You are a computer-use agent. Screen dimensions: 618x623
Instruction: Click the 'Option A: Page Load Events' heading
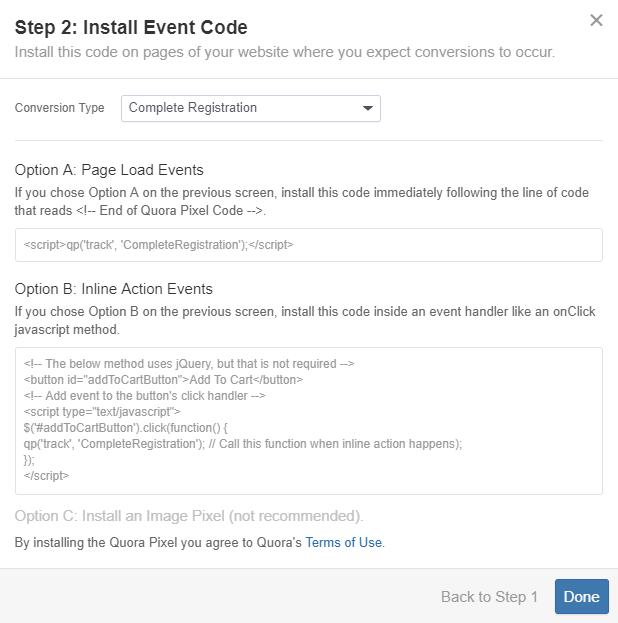(x=109, y=170)
